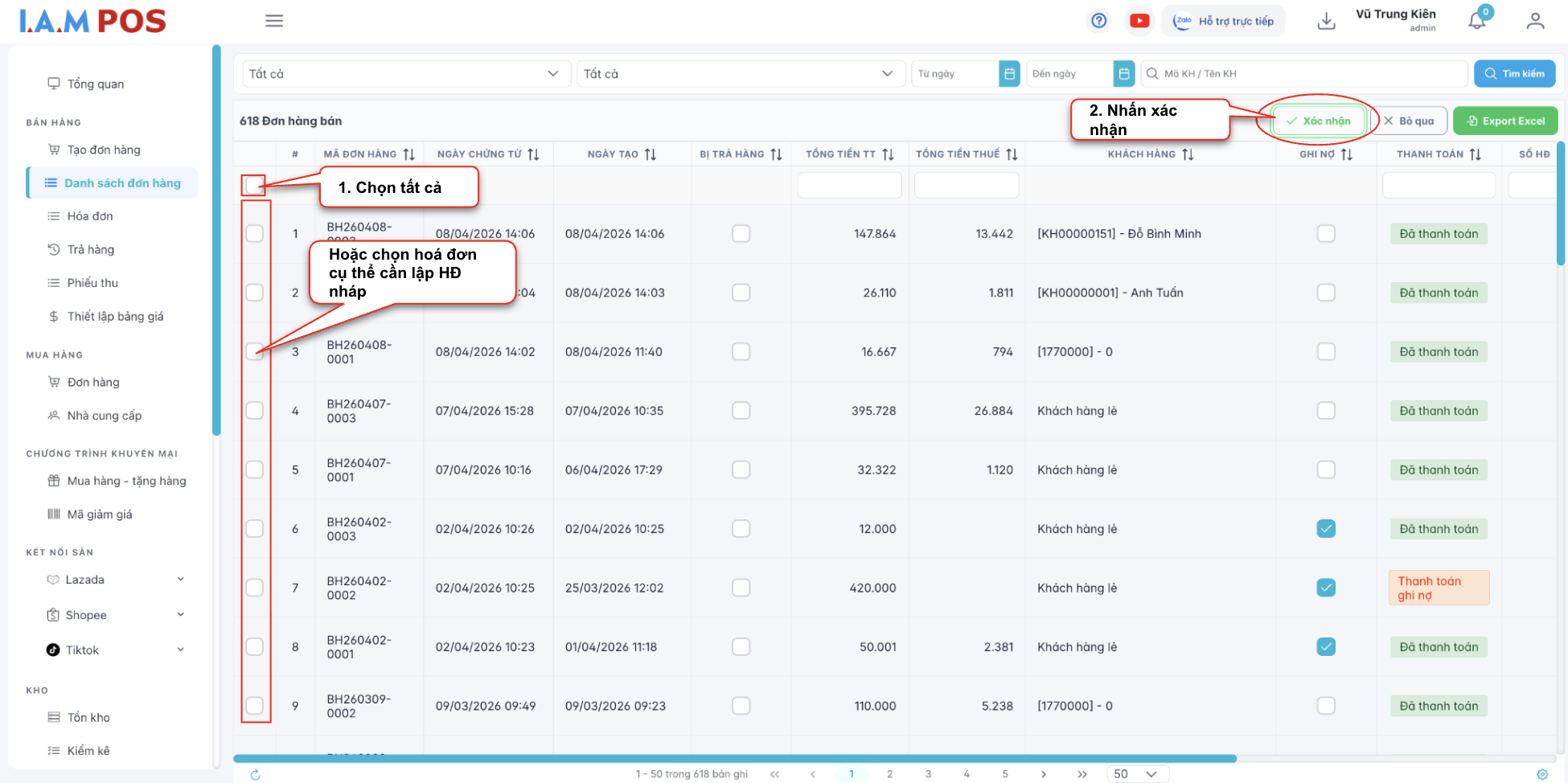Screen dimensions: 1568x783
Task: Go to 'Hóa đơn' in sidebar
Action: pyautogui.click(x=90, y=216)
